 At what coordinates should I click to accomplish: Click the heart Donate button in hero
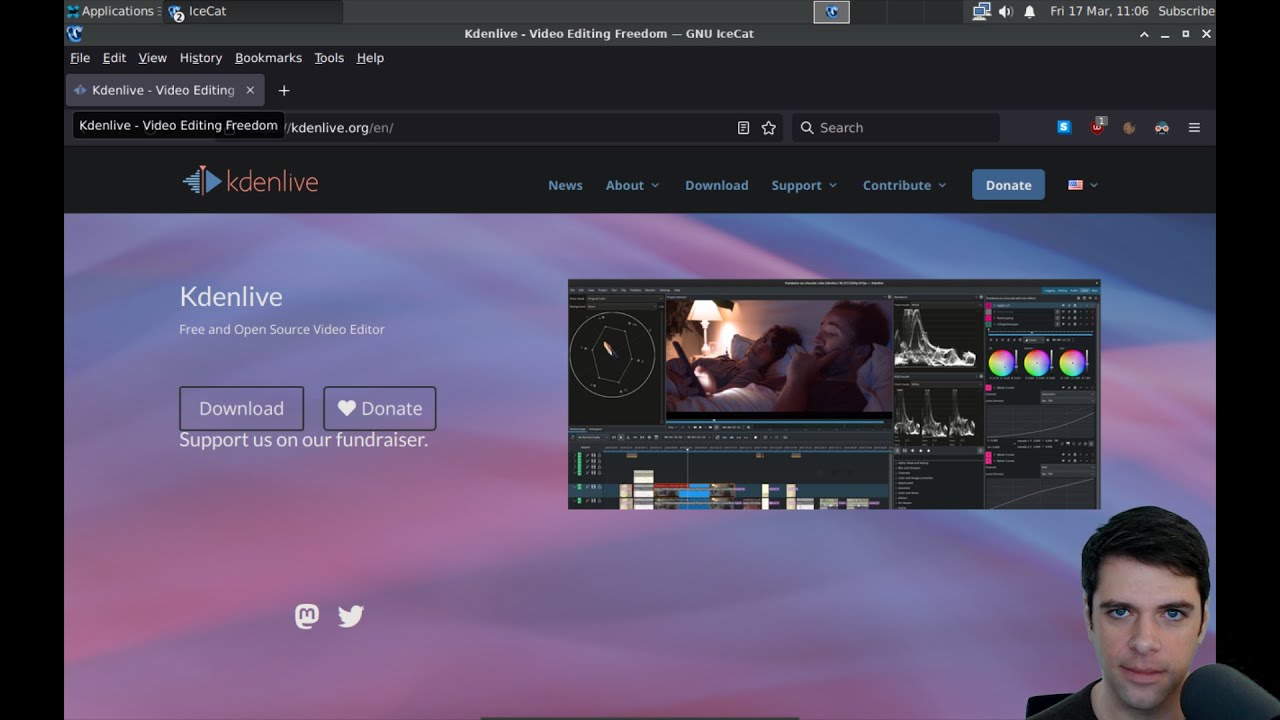pyautogui.click(x=379, y=408)
